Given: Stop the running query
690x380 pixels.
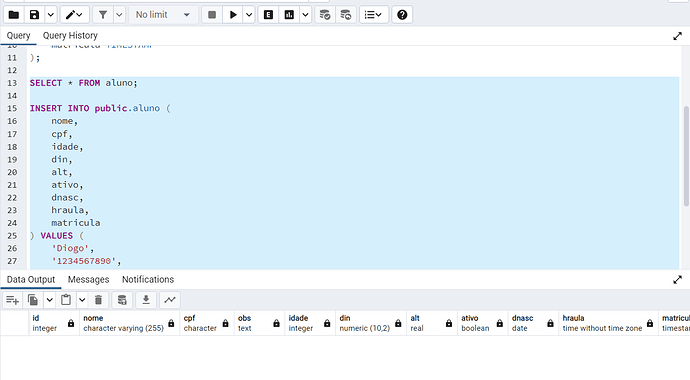Looking at the screenshot, I should click(212, 15).
